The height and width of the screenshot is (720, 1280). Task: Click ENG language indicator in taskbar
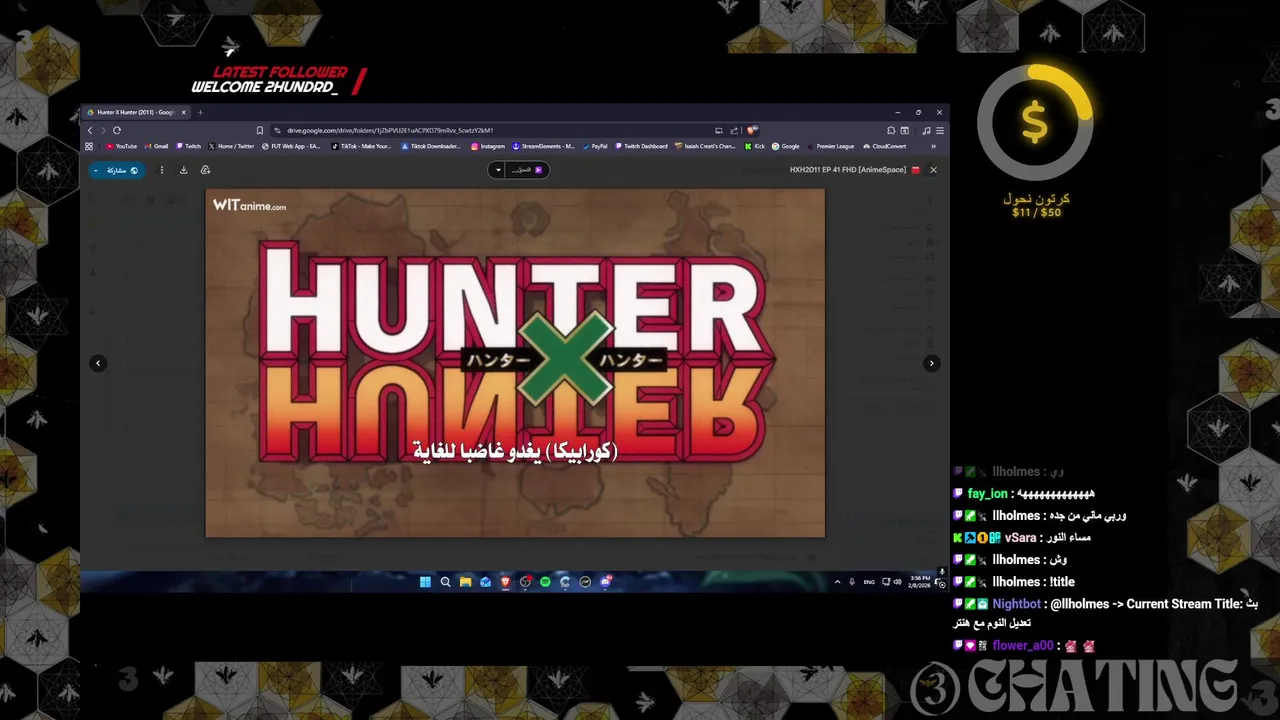tap(869, 582)
